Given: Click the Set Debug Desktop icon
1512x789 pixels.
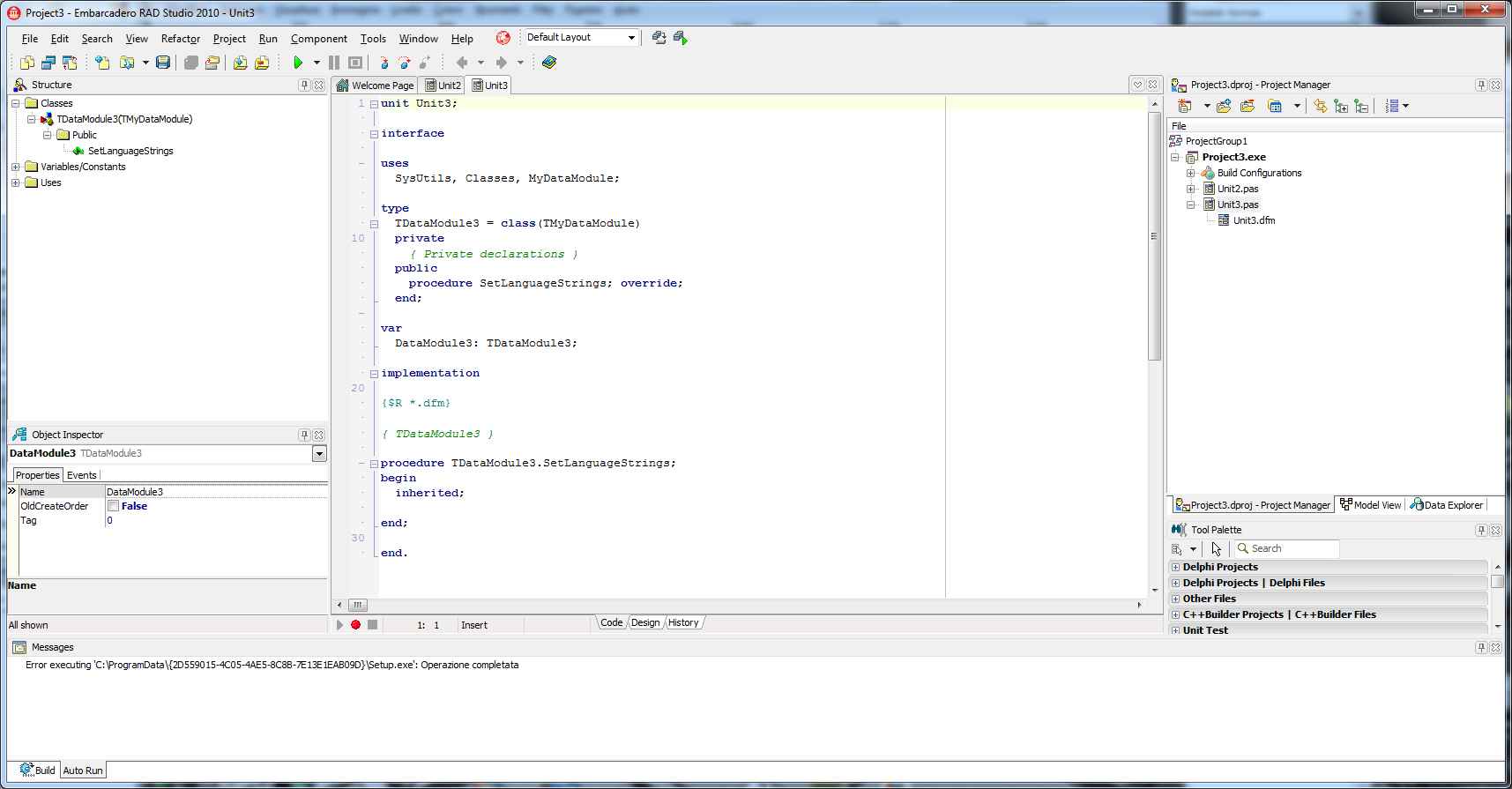Looking at the screenshot, I should click(x=680, y=37).
